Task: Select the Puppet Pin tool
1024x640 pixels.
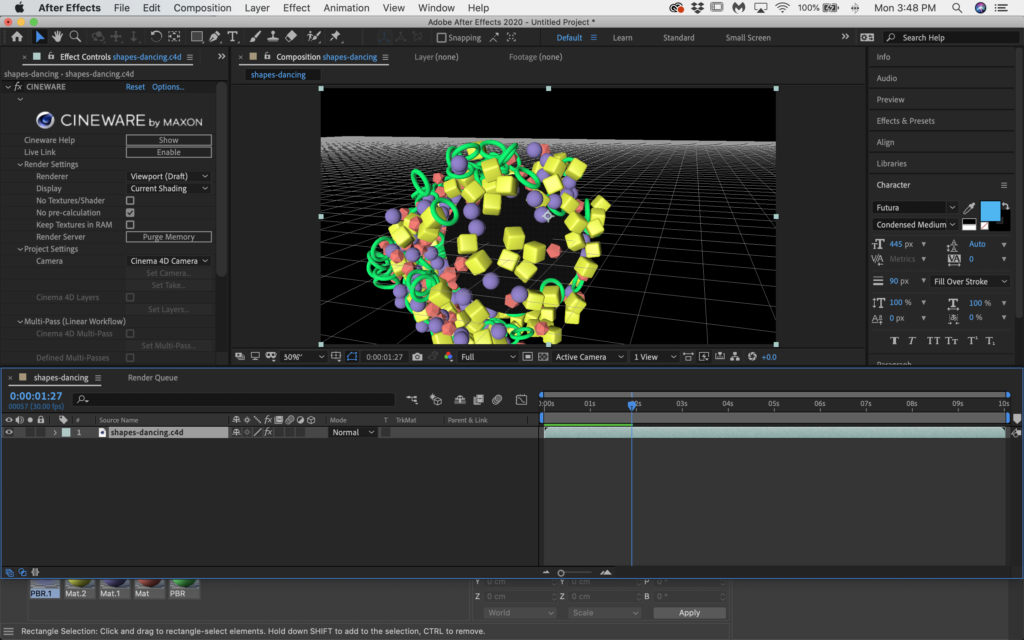Action: 335,37
